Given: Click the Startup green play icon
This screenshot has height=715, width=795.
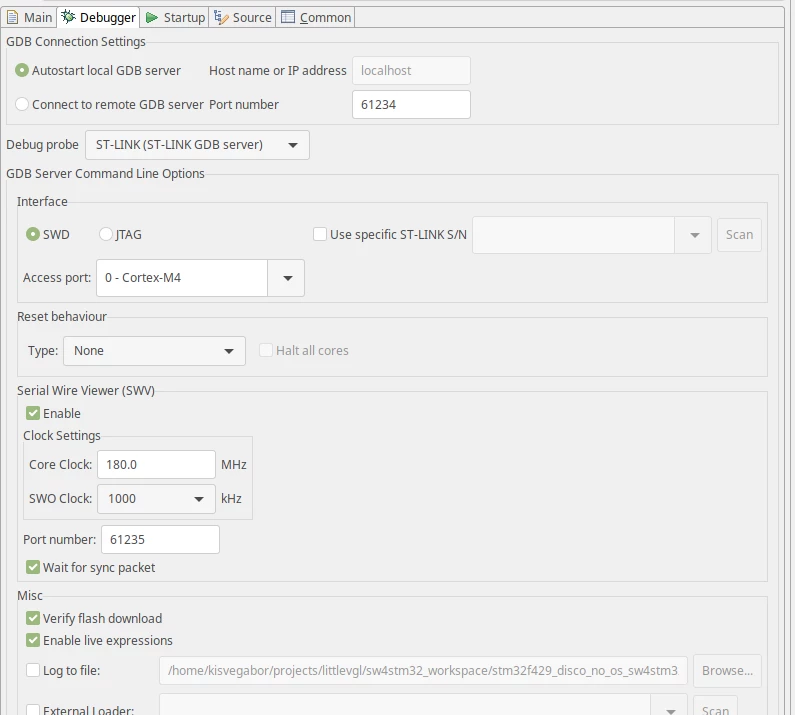Looking at the screenshot, I should click(152, 18).
